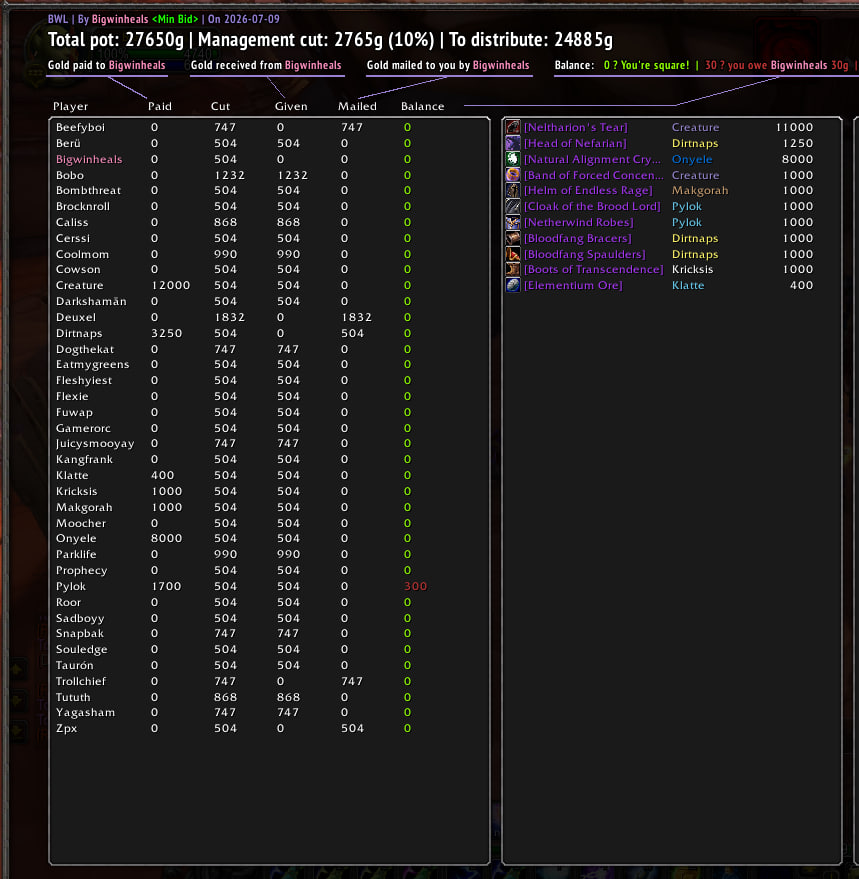Click the Player column header
This screenshot has height=879, width=859.
coord(70,107)
